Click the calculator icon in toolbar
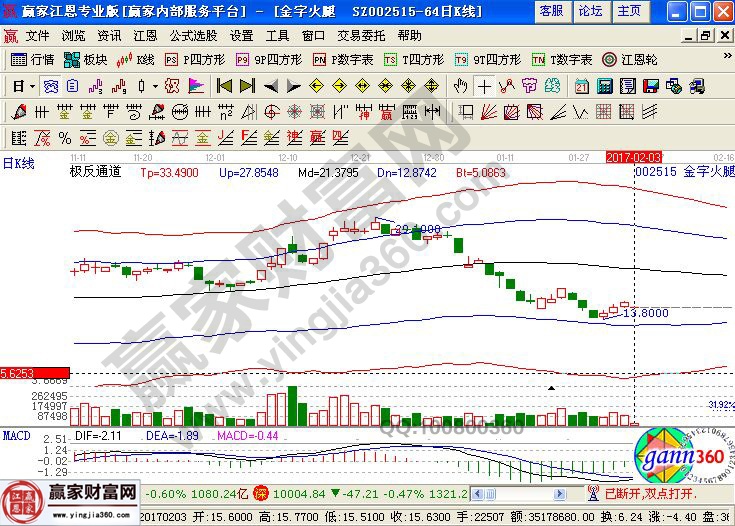This screenshot has width=735, height=526. point(606,86)
